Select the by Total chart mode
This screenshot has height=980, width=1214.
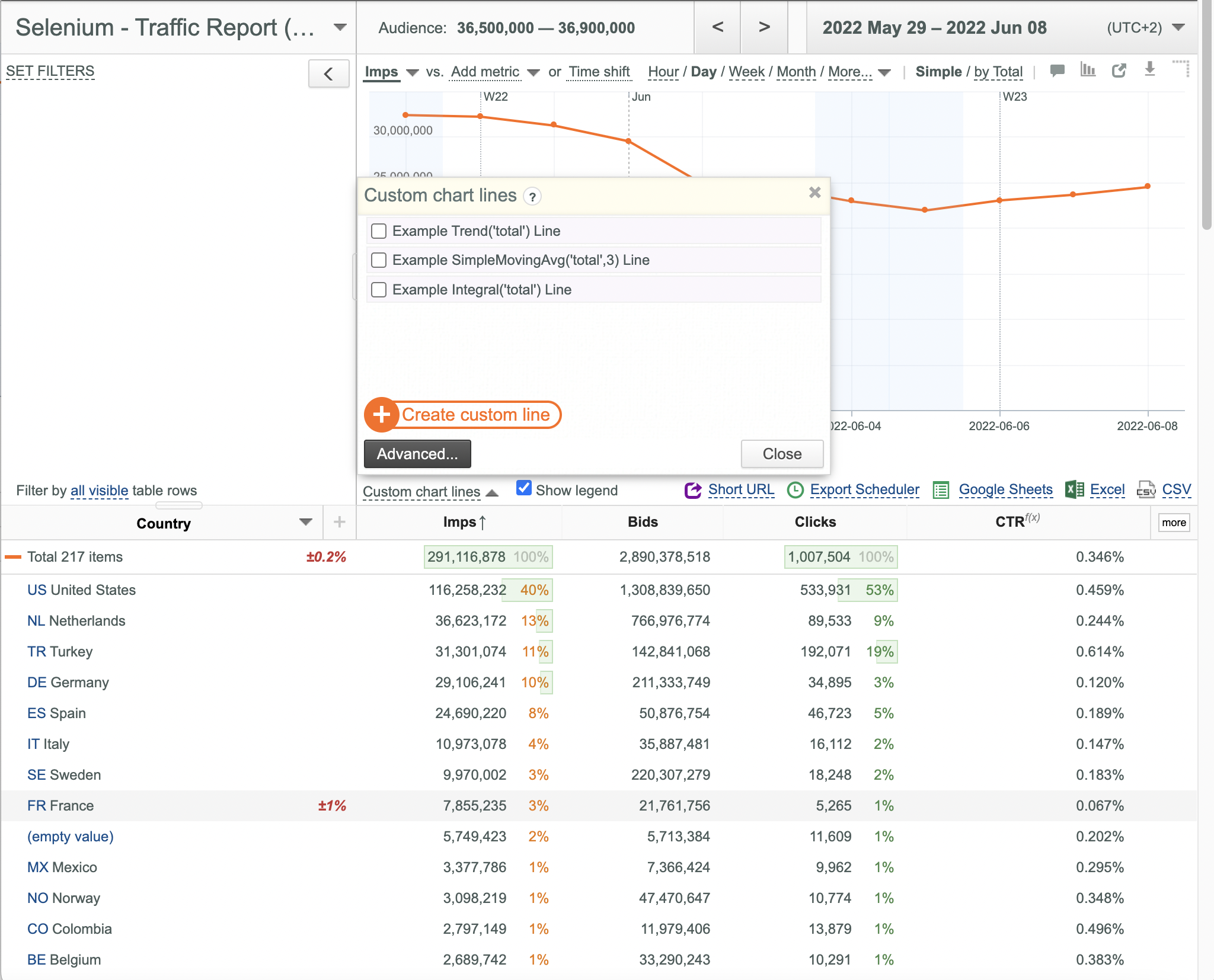click(998, 72)
